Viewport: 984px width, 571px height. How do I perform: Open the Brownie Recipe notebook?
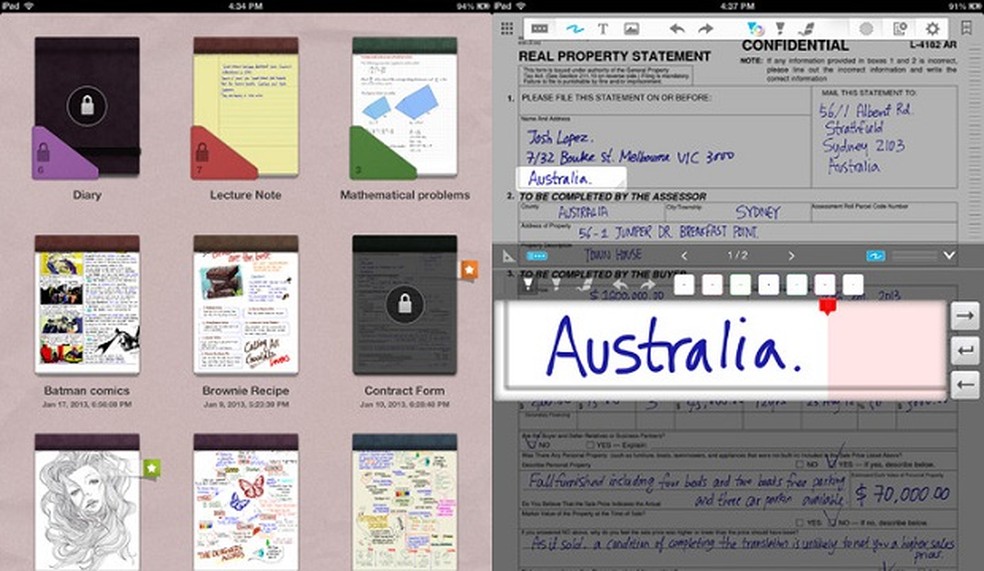click(246, 305)
